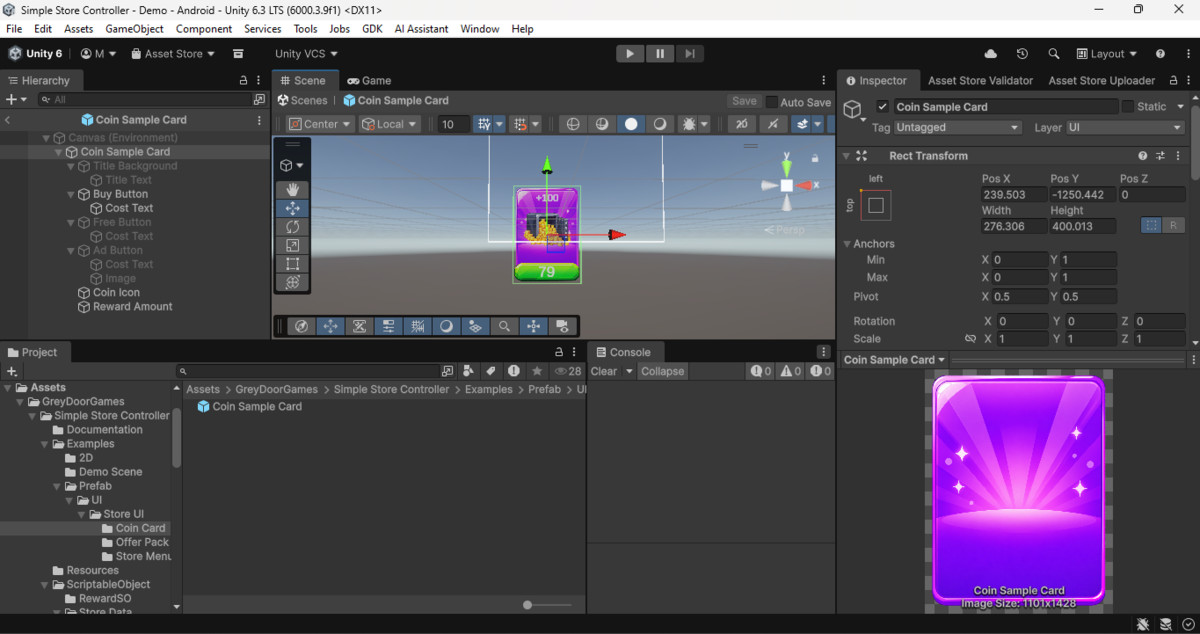The width and height of the screenshot is (1200, 634).
Task: Click the Package Manager icon in the top toolbar
Action: tap(238, 54)
